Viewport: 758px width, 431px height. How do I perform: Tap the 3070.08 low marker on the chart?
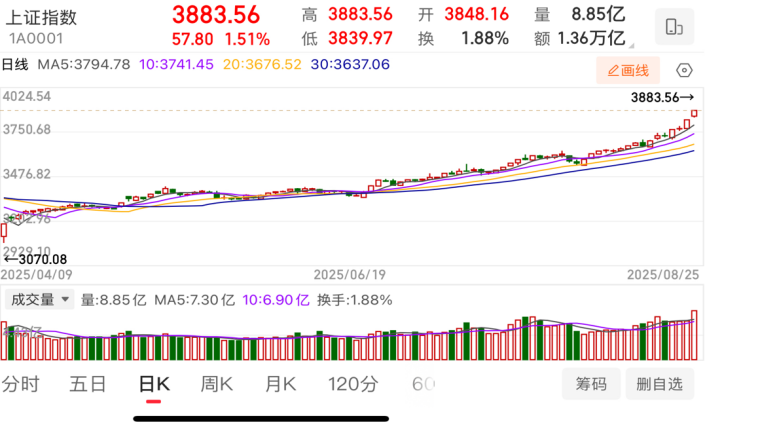(36, 259)
